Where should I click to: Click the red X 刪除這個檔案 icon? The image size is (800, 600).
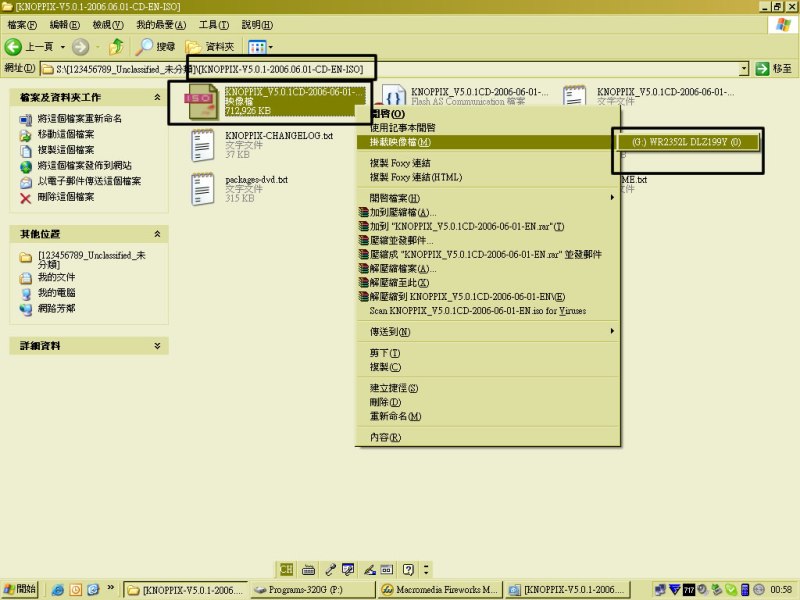[x=26, y=198]
